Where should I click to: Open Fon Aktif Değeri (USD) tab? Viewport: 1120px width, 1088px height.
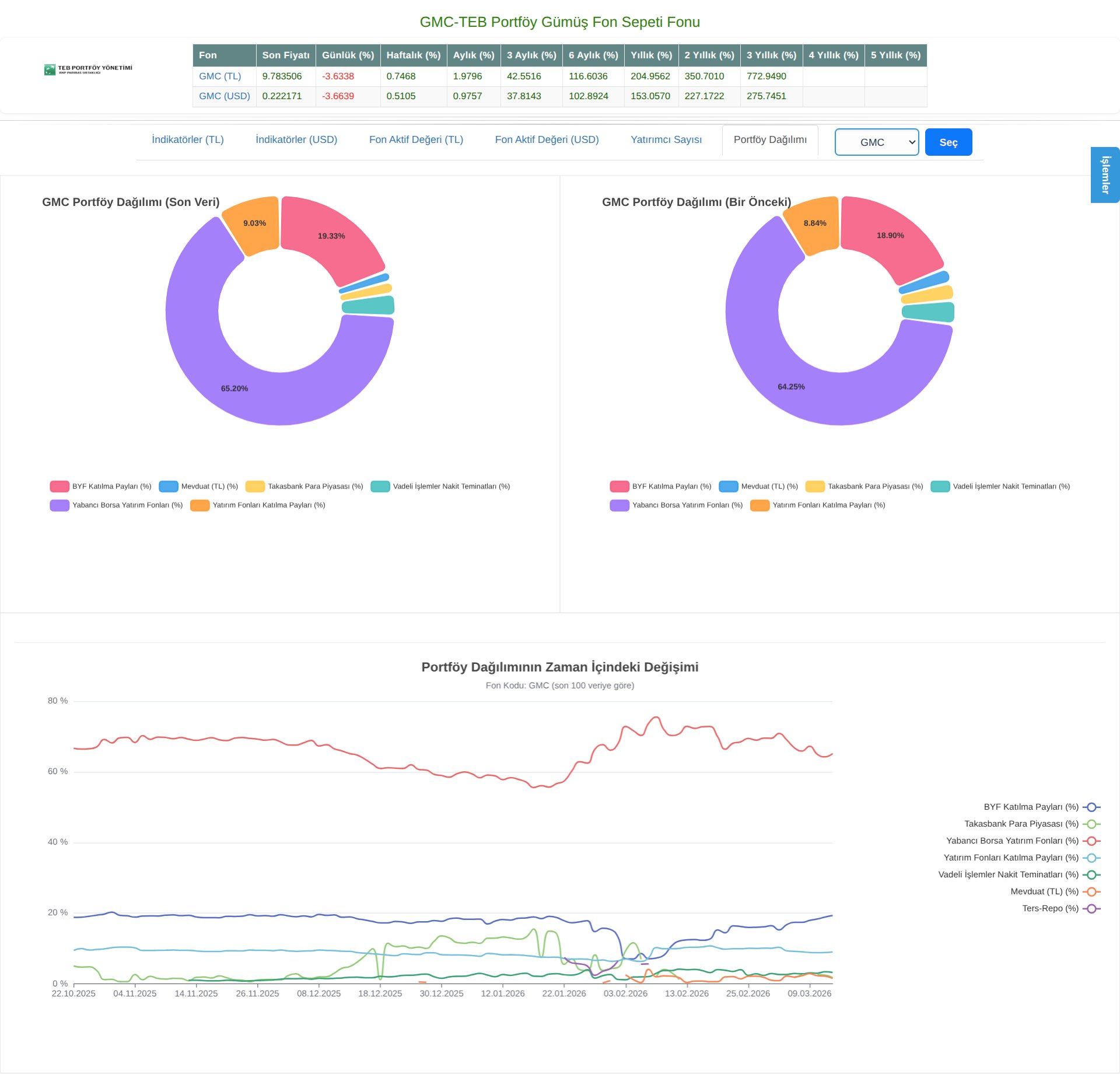pos(547,140)
